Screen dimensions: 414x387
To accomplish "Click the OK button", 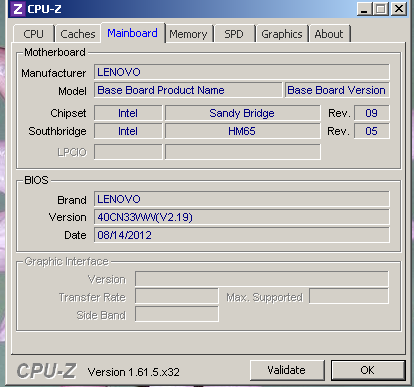I will [x=368, y=370].
